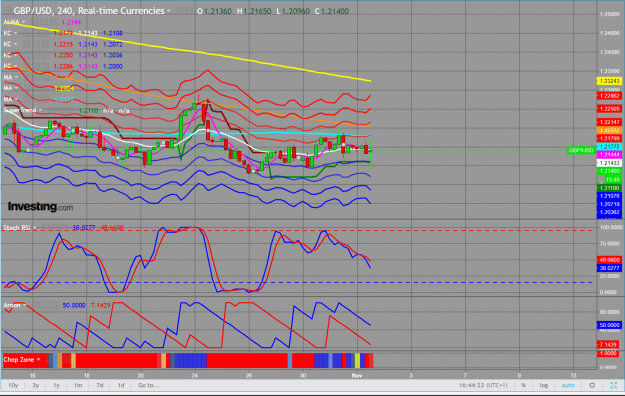Click the ALMA value 1.2144 in legend
Image resolution: width=625 pixels, height=396 pixels.
[71, 22]
